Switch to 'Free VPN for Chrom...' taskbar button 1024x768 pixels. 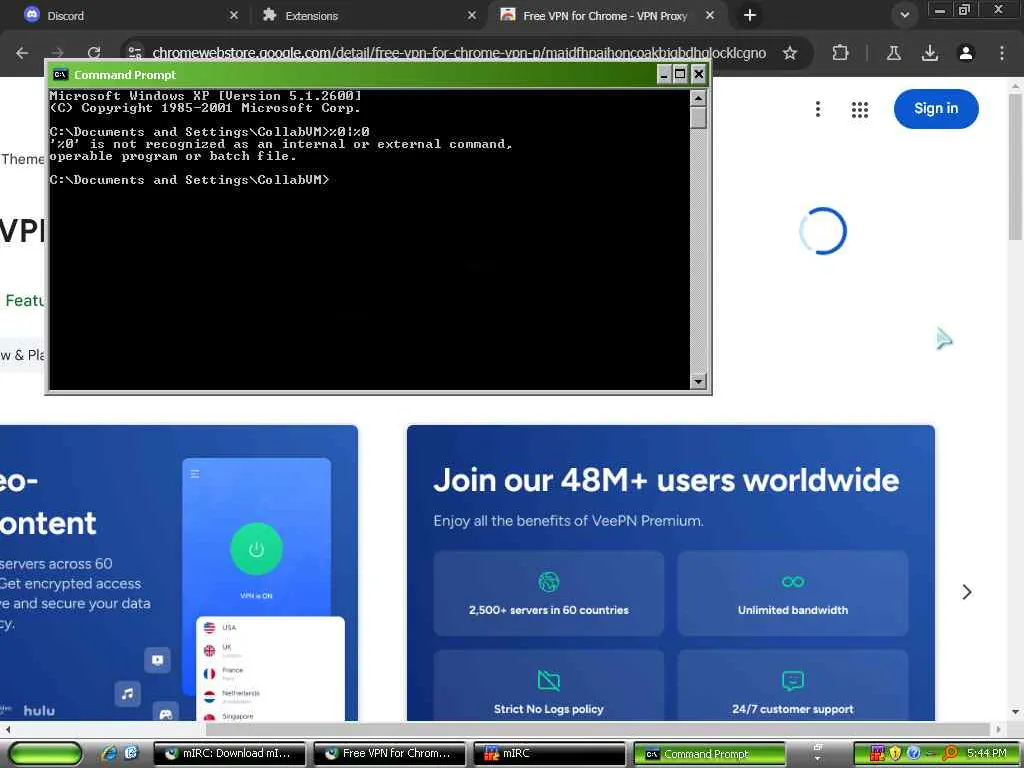point(390,754)
